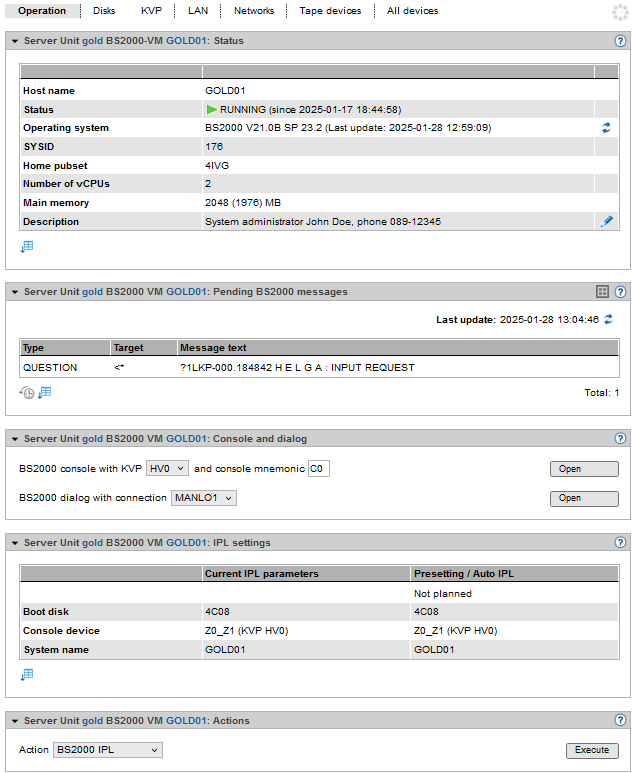Edit the Description field with pencil icon

pyautogui.click(x=606, y=221)
